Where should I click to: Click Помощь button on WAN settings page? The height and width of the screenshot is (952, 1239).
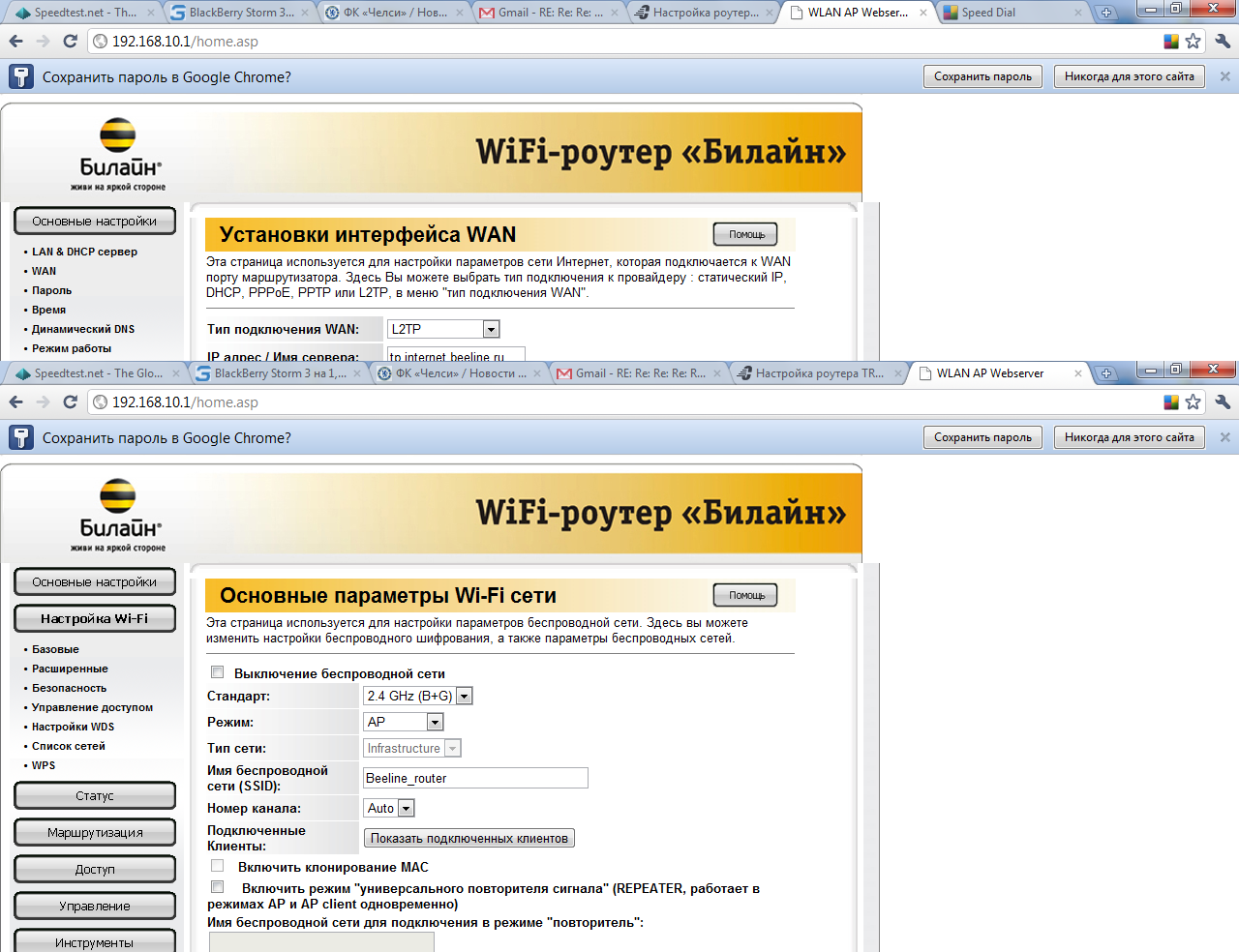tap(745, 234)
